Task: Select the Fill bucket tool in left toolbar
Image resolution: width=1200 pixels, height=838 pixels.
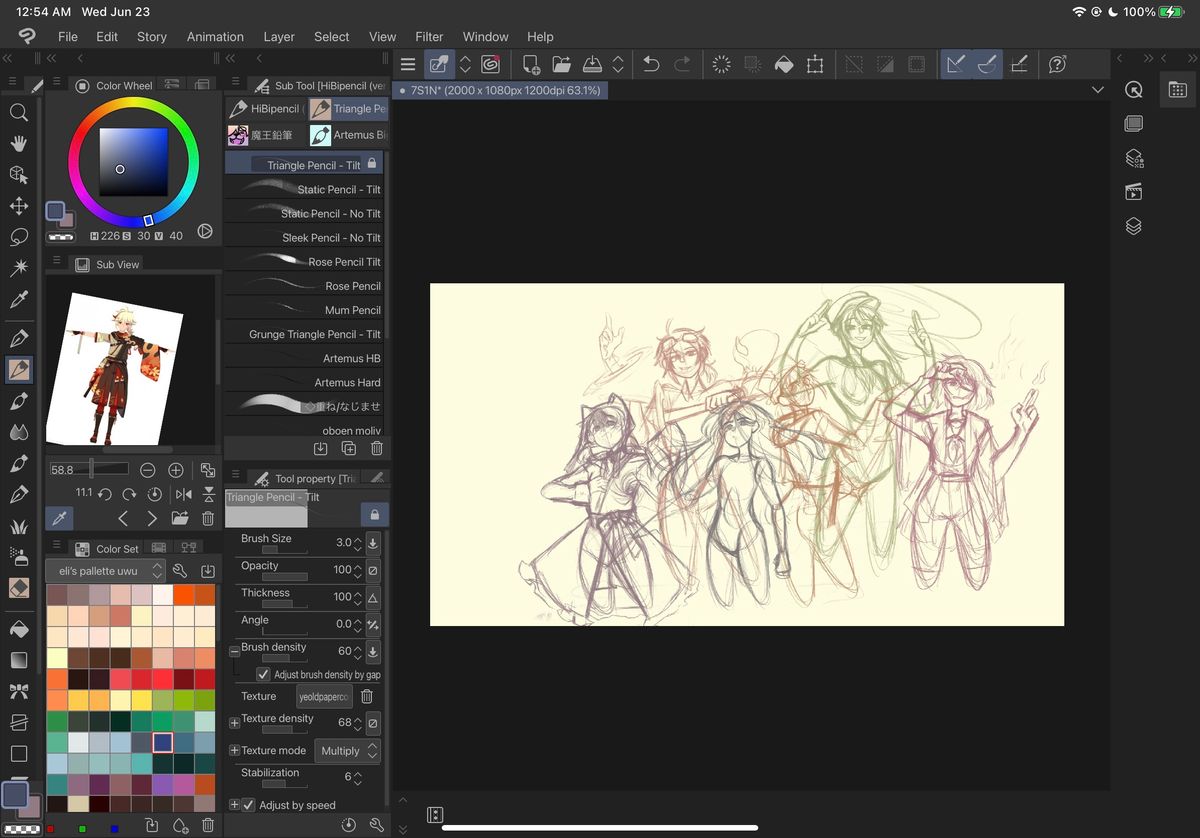Action: (x=19, y=629)
